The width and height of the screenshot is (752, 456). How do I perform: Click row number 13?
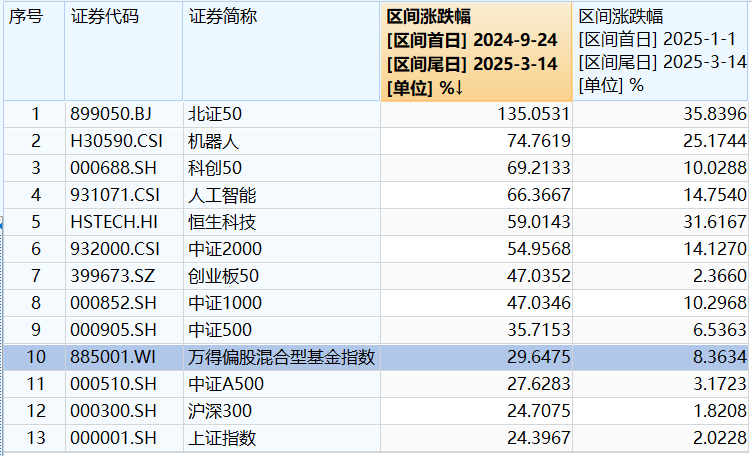click(36, 438)
